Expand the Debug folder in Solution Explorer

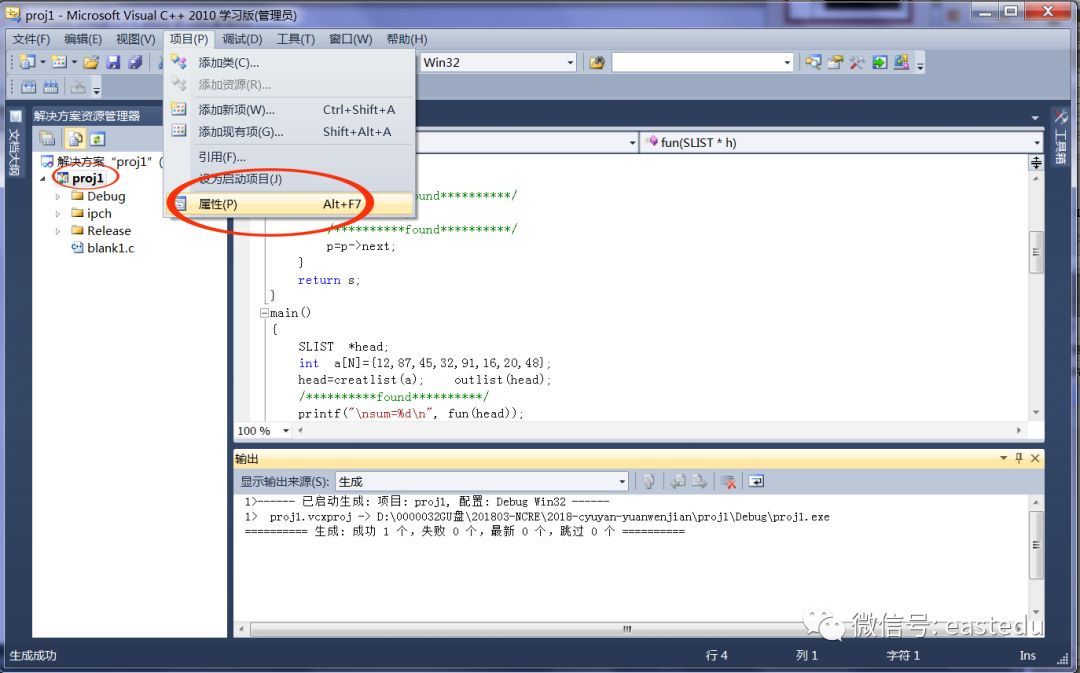click(58, 196)
